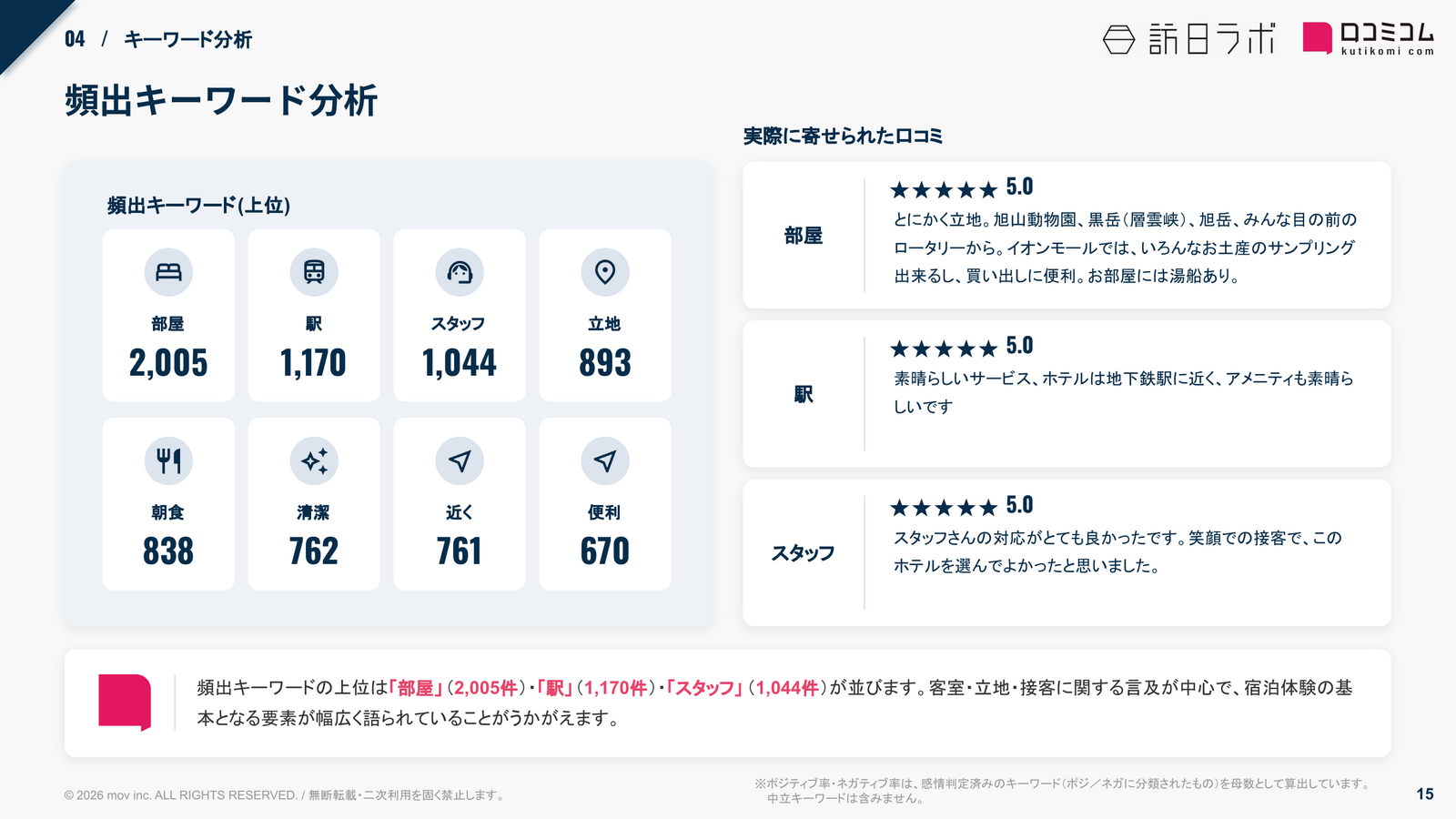Click the 立地 keyword label in the grid

coord(605,324)
